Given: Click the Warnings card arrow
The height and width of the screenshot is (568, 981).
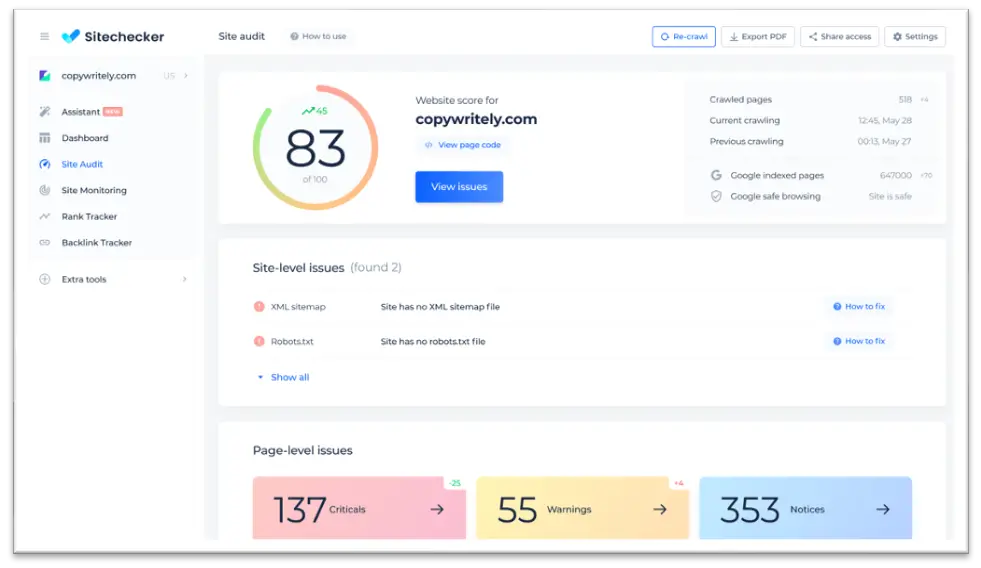Looking at the screenshot, I should (x=660, y=509).
